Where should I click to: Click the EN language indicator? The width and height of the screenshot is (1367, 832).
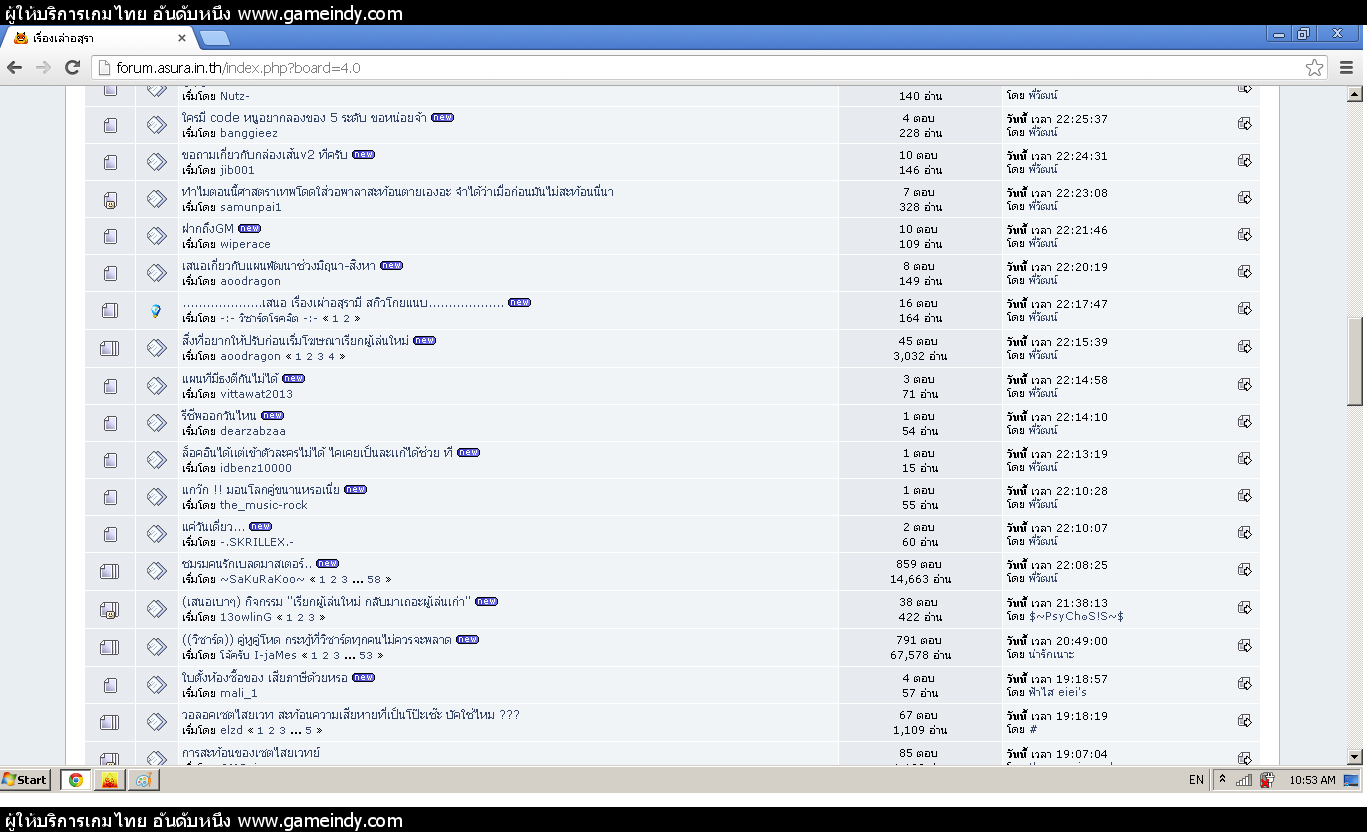click(1196, 780)
